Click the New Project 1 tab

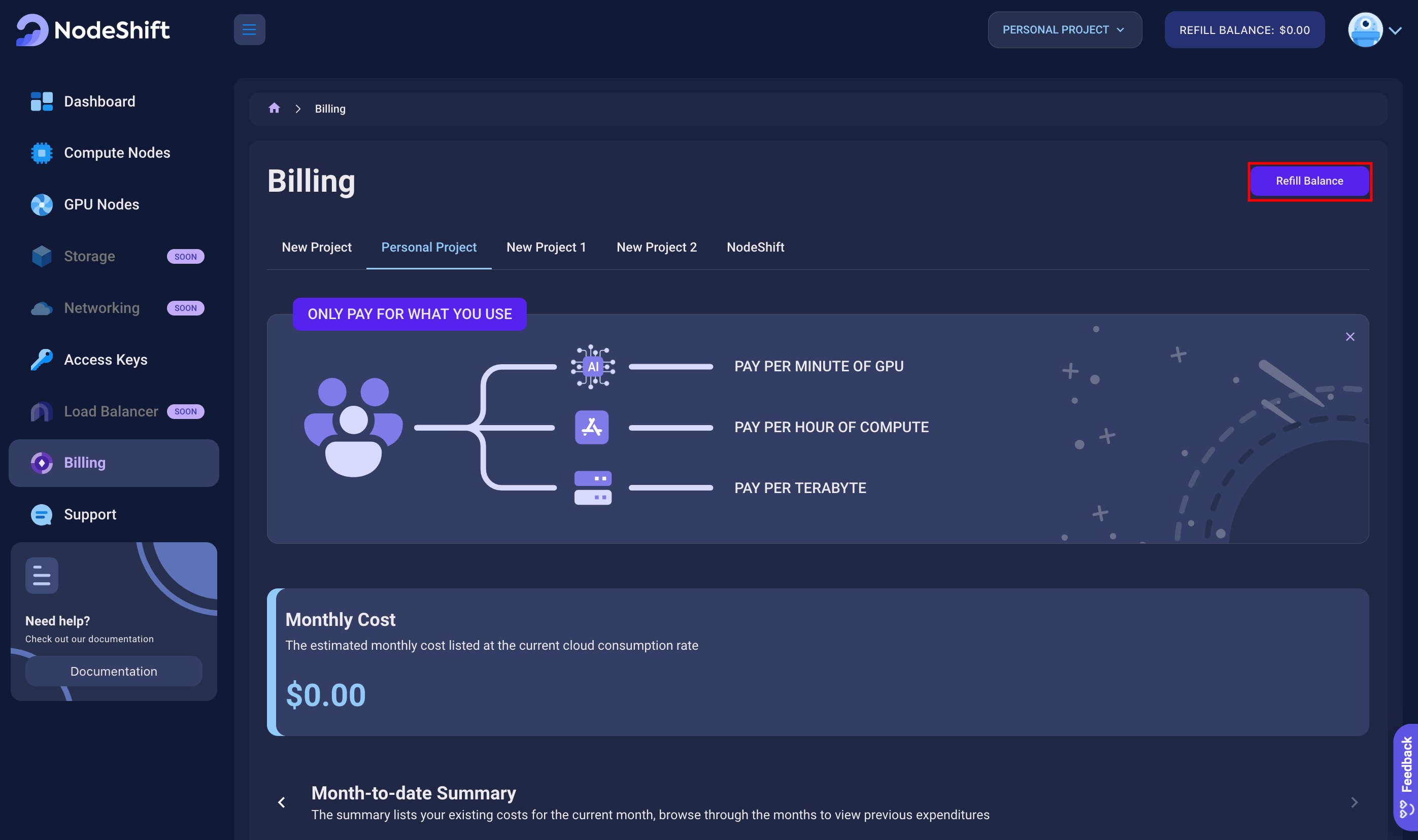(545, 247)
